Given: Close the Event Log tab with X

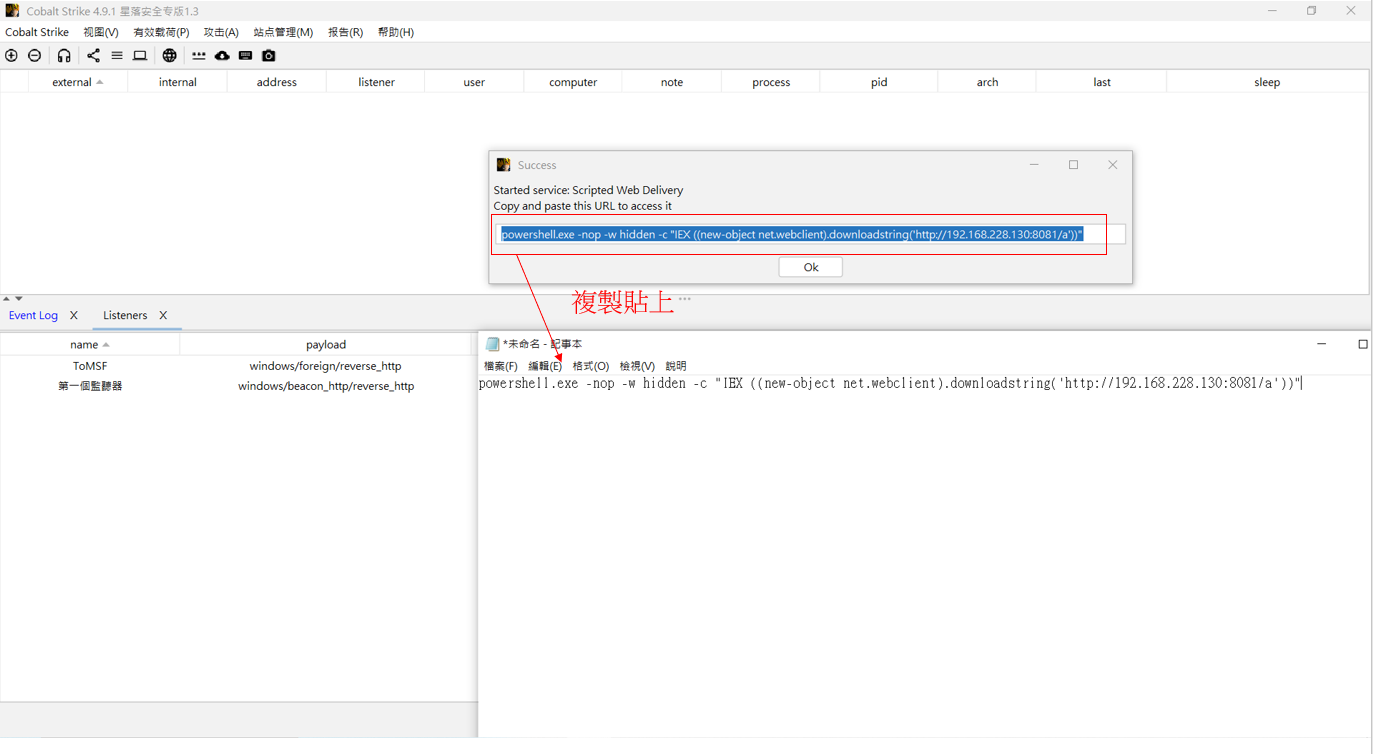Looking at the screenshot, I should pyautogui.click(x=74, y=315).
